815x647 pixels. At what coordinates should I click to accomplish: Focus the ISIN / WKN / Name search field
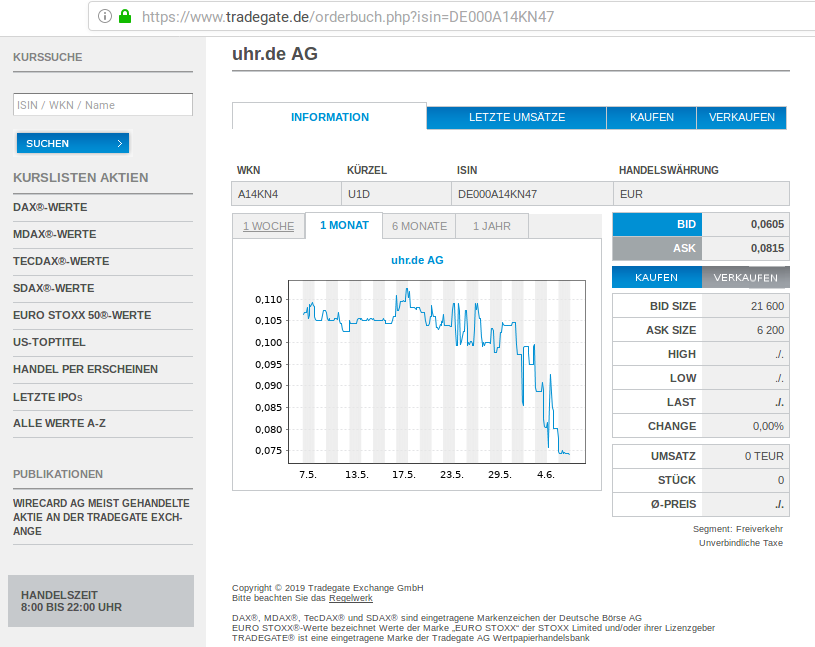[103, 104]
